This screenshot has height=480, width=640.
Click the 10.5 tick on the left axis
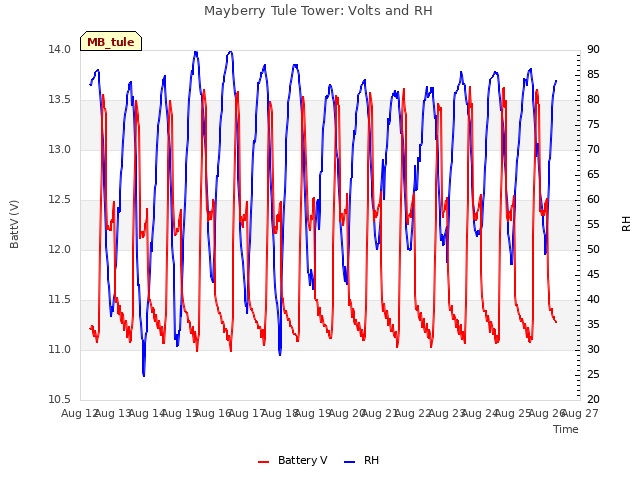coord(60,400)
